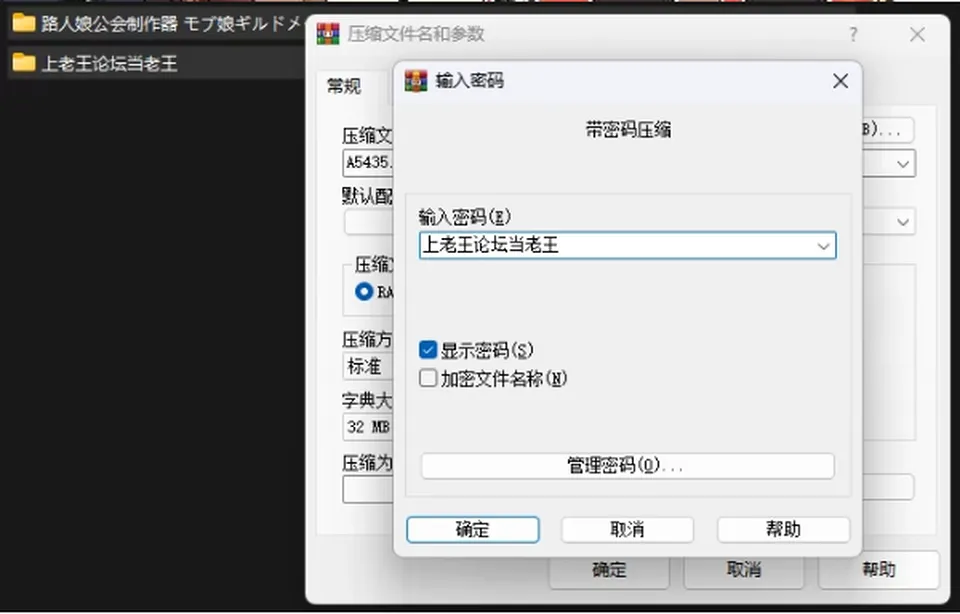Click 确定 in the 压缩文件名和参数 window
The image size is (960, 614).
pos(609,571)
